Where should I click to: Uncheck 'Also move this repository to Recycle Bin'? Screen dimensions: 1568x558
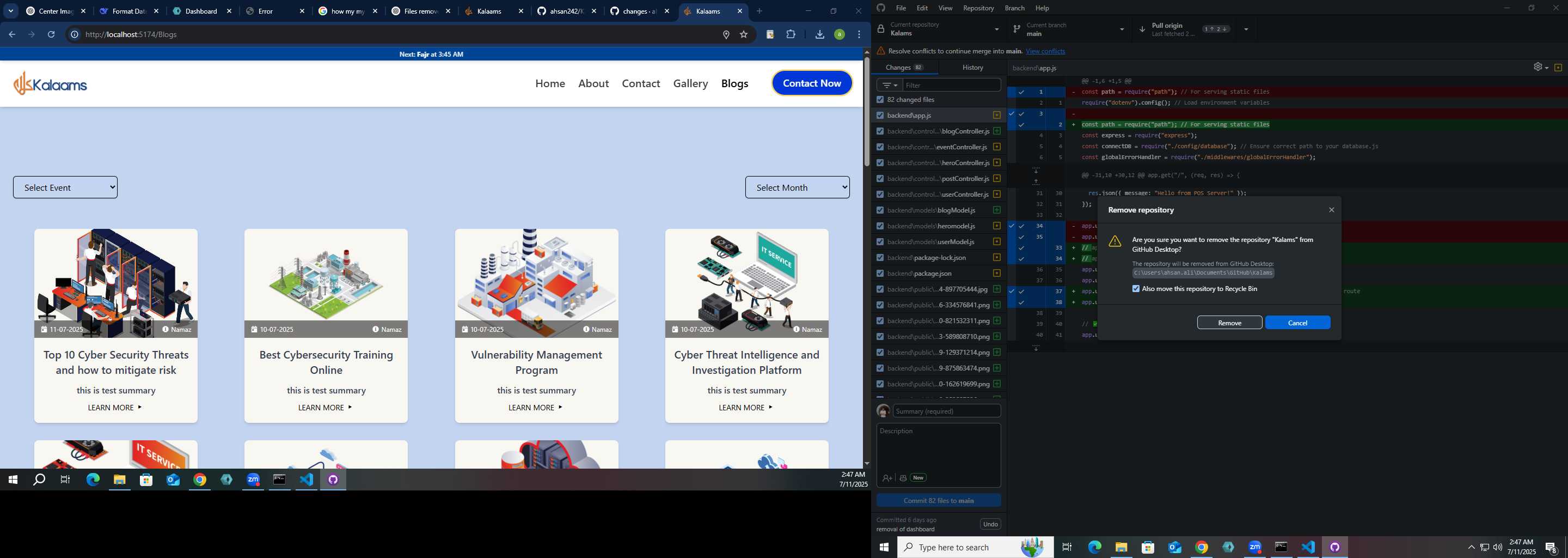pyautogui.click(x=1135, y=289)
